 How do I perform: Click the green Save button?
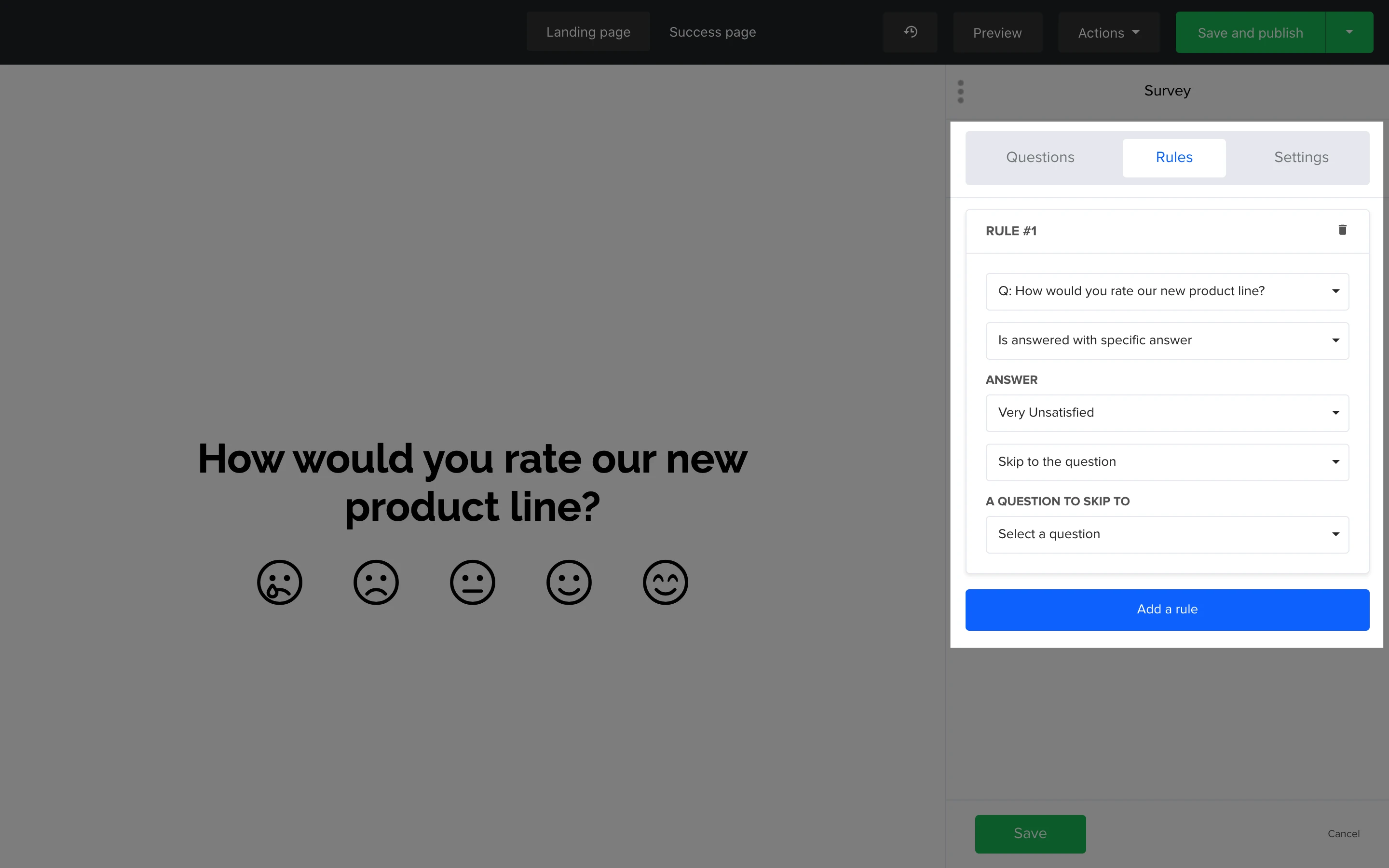1030,834
